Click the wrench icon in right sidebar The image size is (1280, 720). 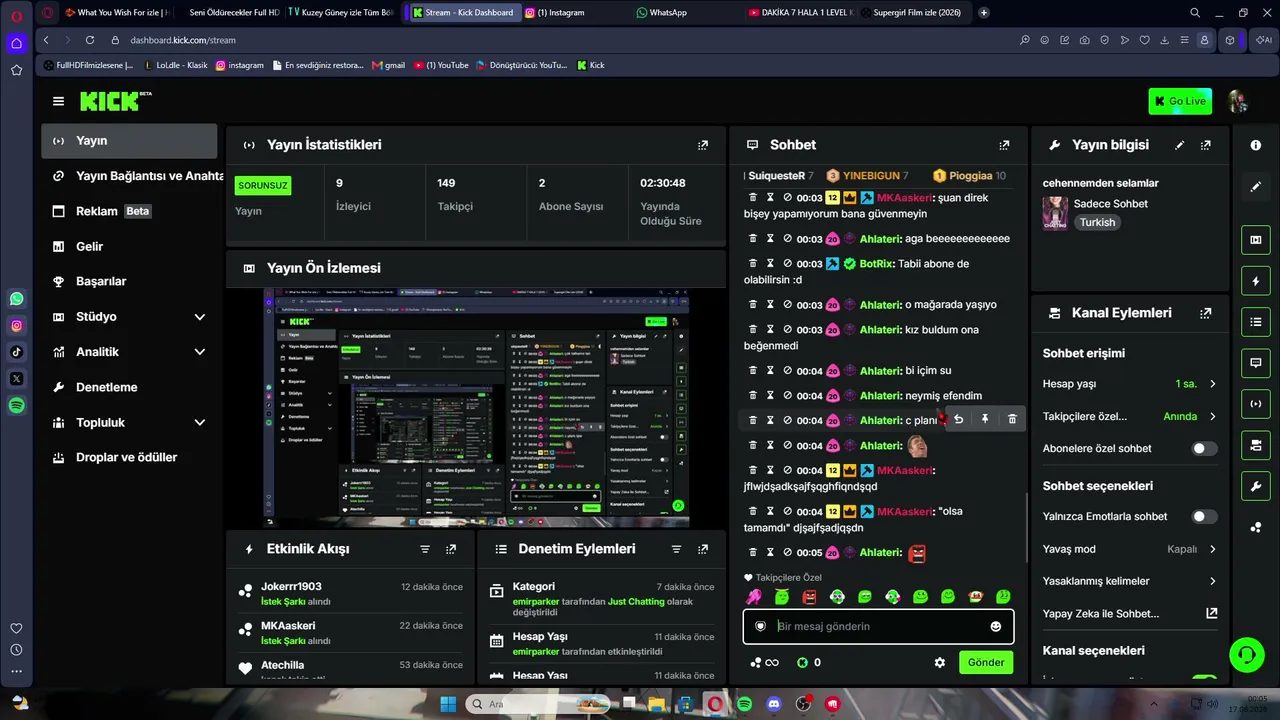1256,486
